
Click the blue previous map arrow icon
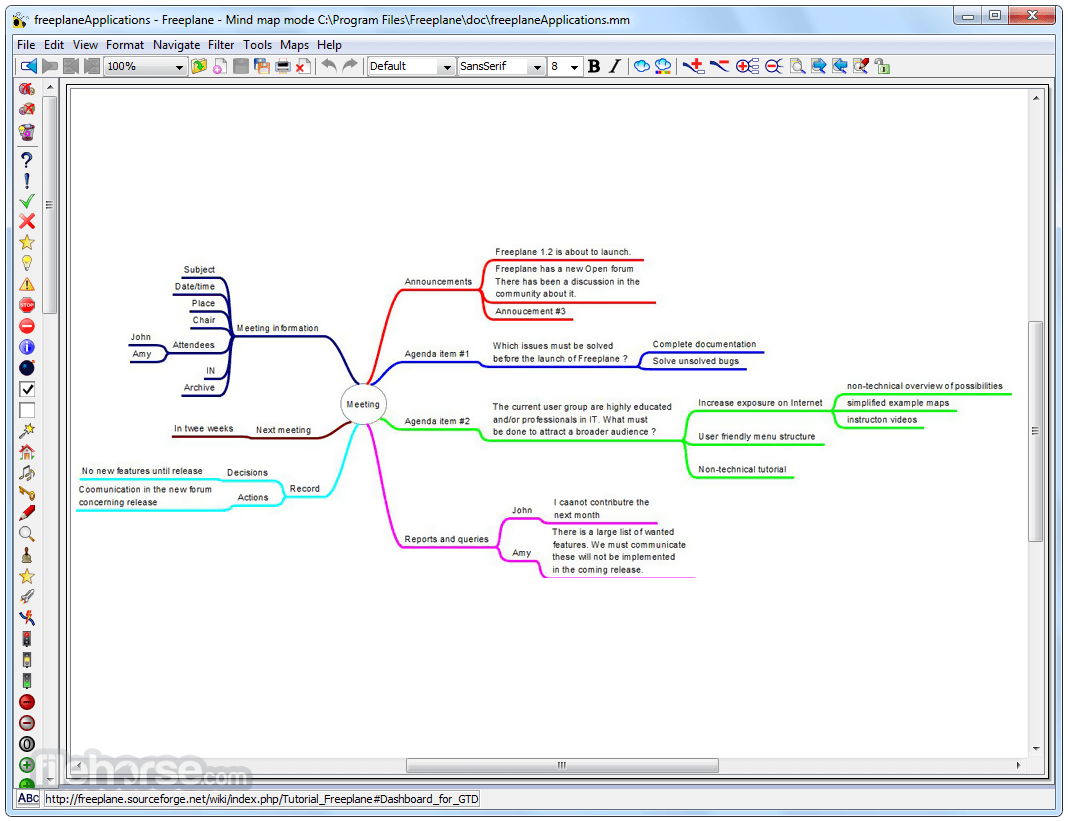click(29, 66)
